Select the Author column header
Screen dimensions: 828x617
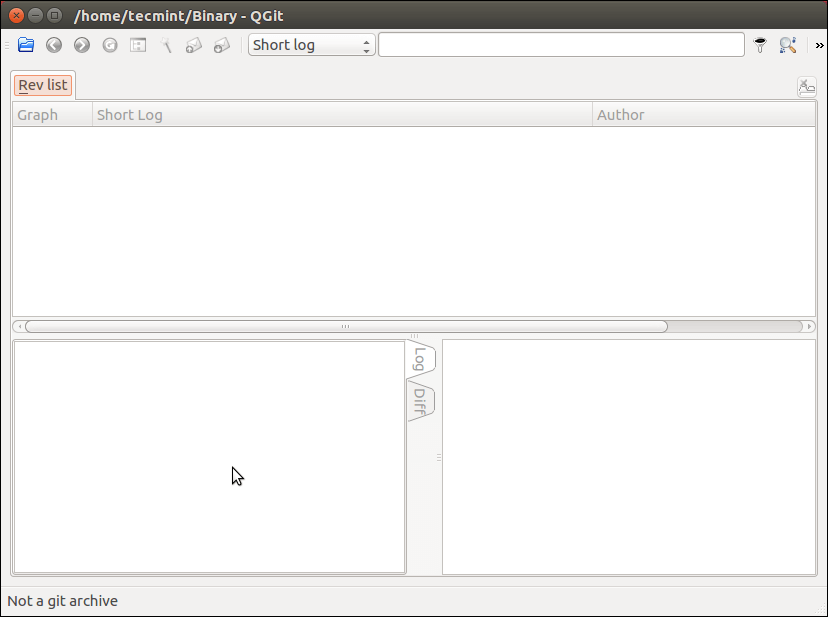click(621, 114)
